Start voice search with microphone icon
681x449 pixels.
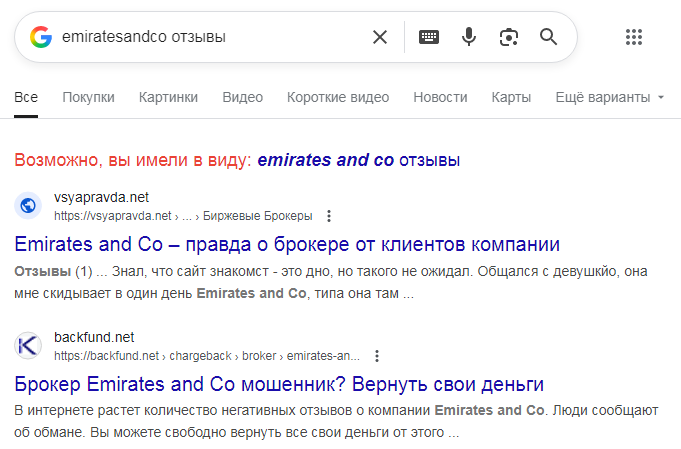point(469,37)
